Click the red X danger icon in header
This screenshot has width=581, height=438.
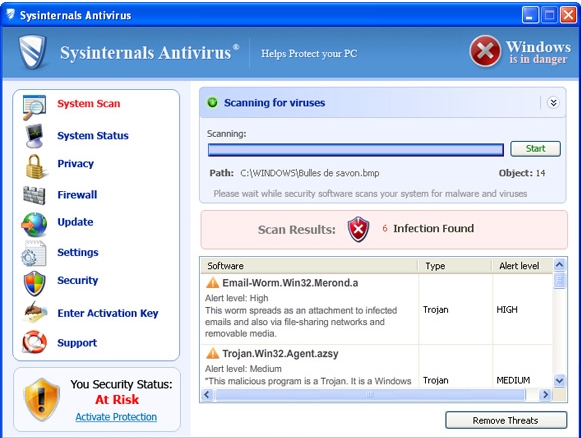[485, 51]
